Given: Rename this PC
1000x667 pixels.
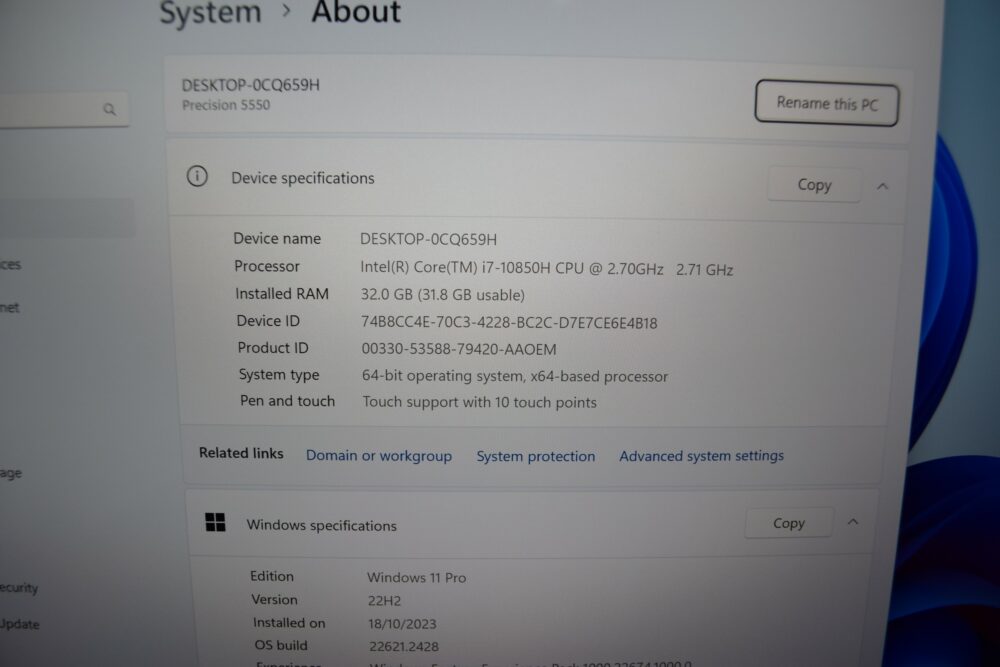Looking at the screenshot, I should (x=827, y=103).
